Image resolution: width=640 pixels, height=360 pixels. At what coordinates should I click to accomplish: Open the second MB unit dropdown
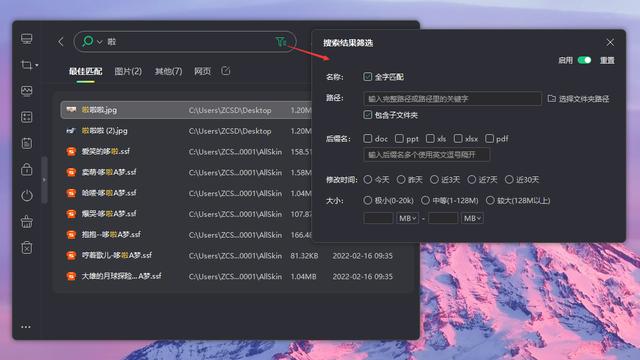tap(472, 218)
